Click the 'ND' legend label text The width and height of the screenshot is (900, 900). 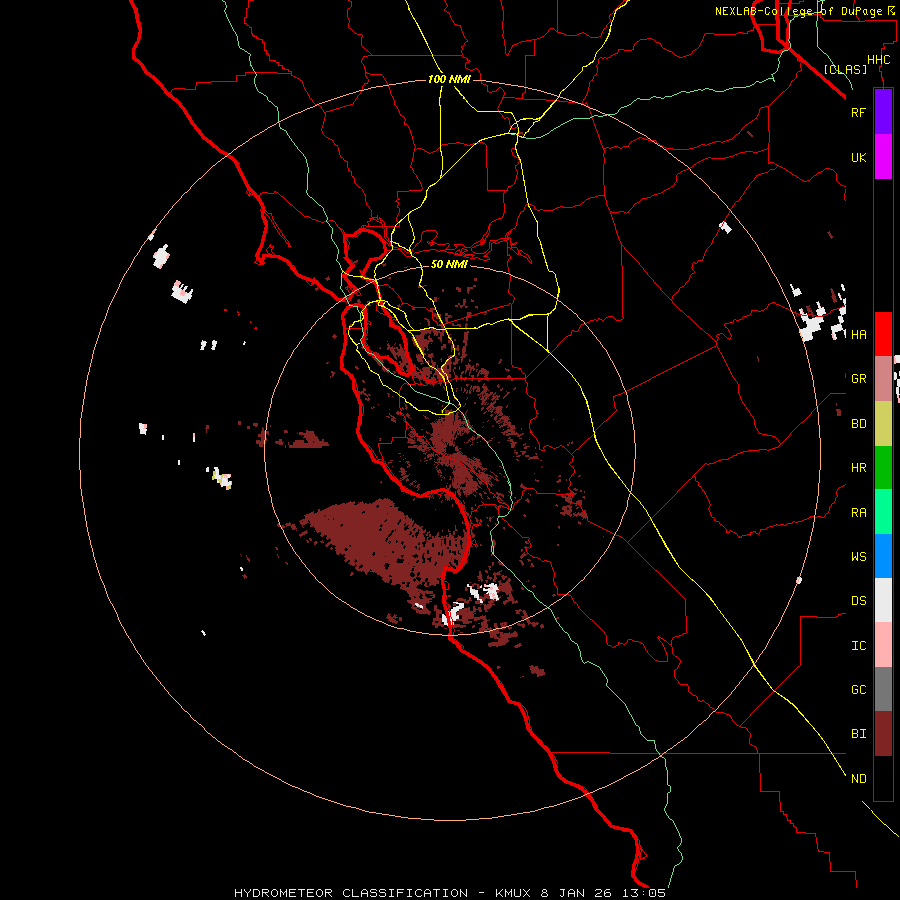(858, 779)
